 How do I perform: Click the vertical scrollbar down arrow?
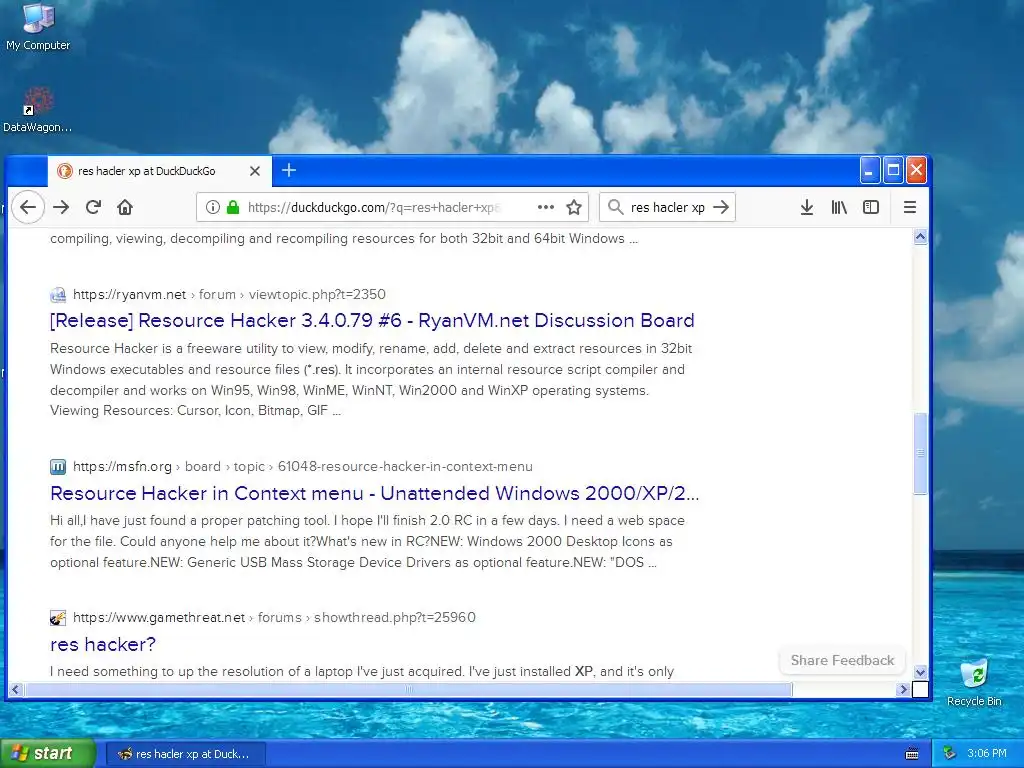[x=920, y=672]
